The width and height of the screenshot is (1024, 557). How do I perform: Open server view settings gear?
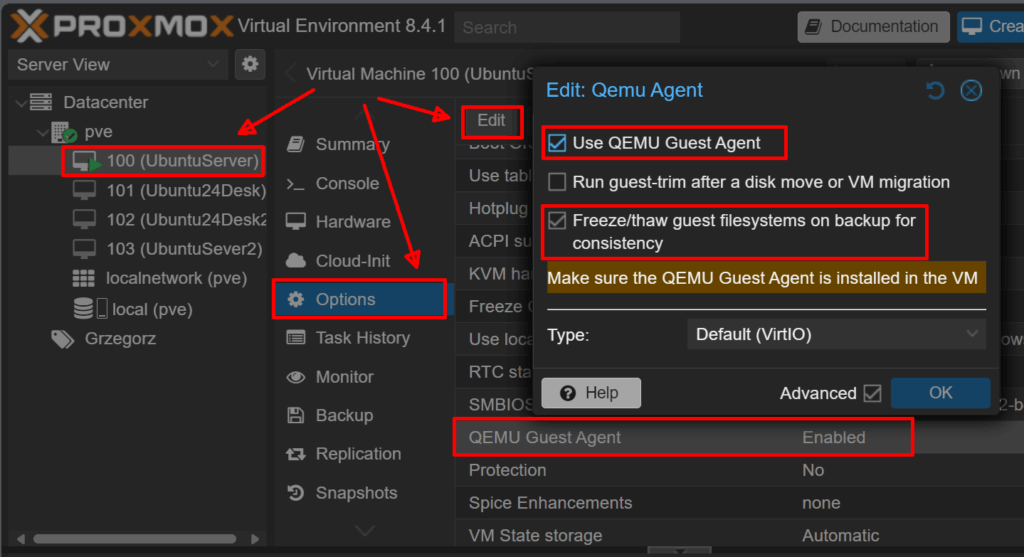pos(249,64)
